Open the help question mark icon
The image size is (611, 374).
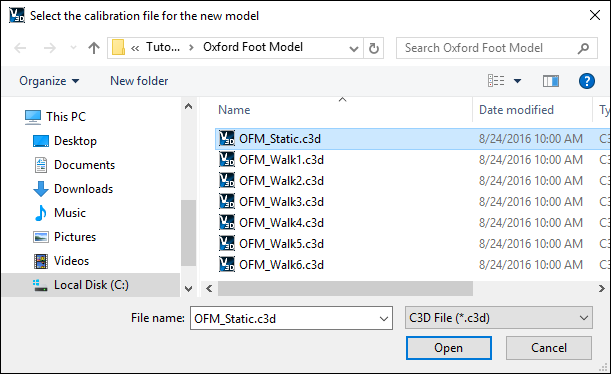coord(586,81)
